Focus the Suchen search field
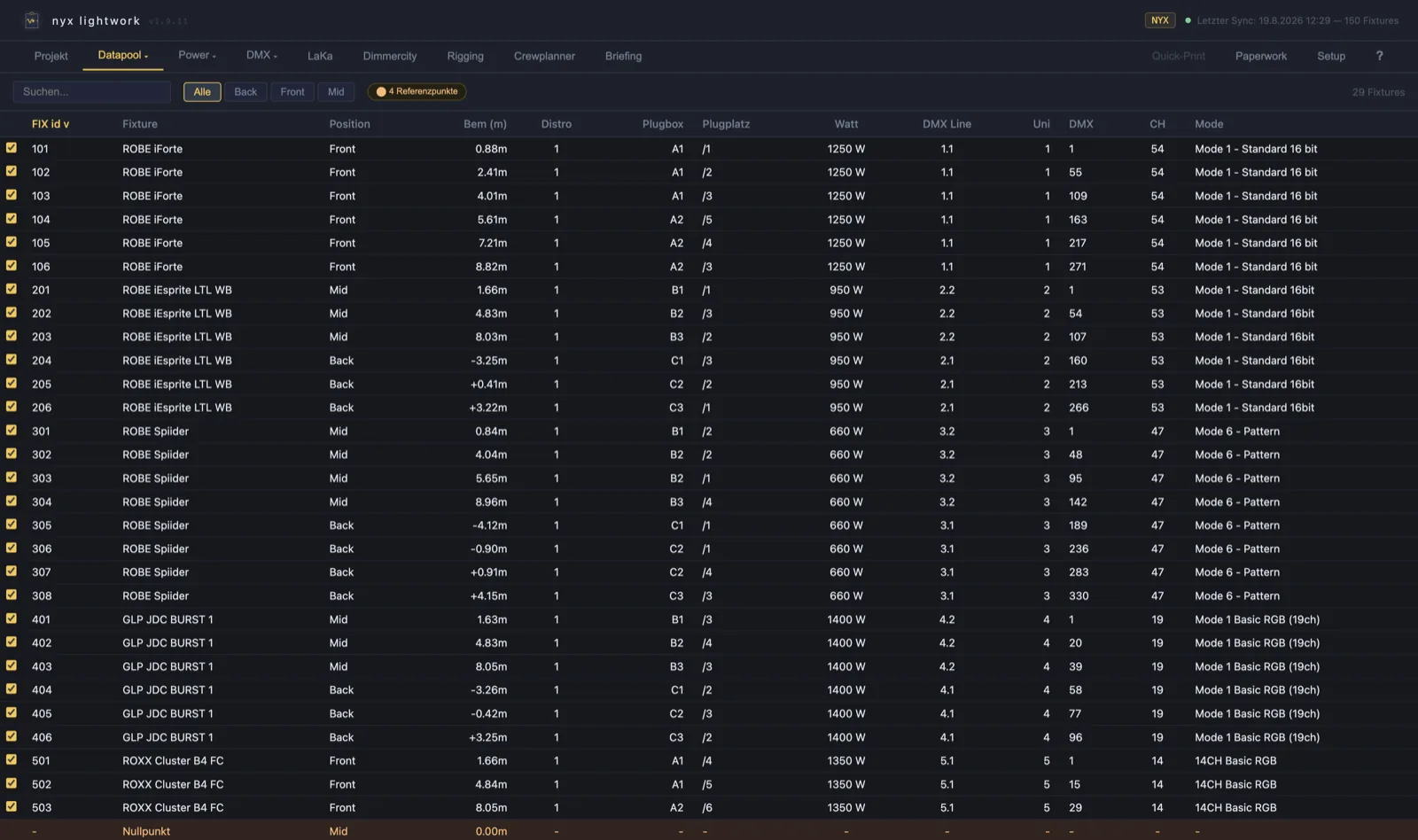Image resolution: width=1418 pixels, height=840 pixels. pos(92,91)
